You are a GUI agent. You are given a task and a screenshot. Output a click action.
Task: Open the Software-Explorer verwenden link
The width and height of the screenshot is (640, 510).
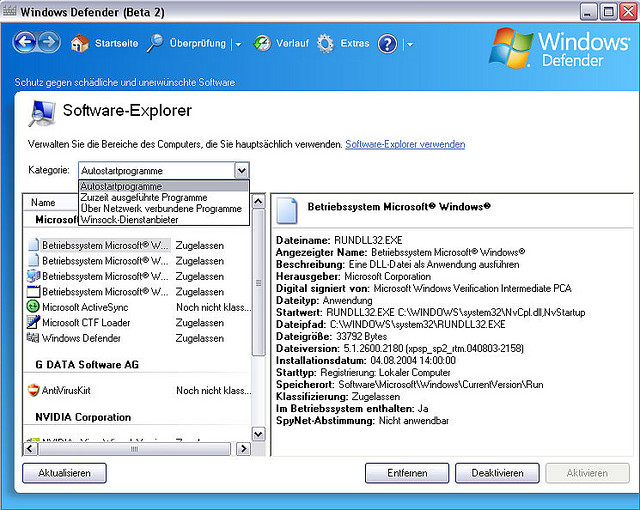(405, 144)
